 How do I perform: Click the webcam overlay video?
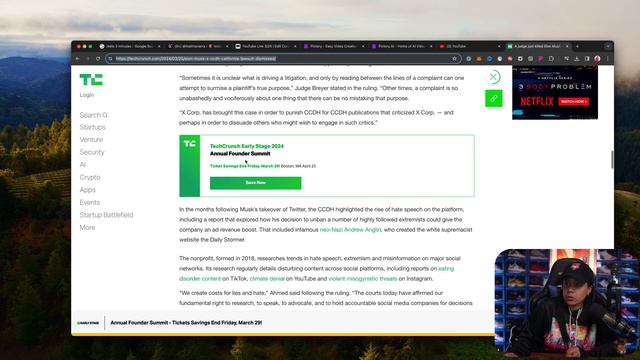567,304
